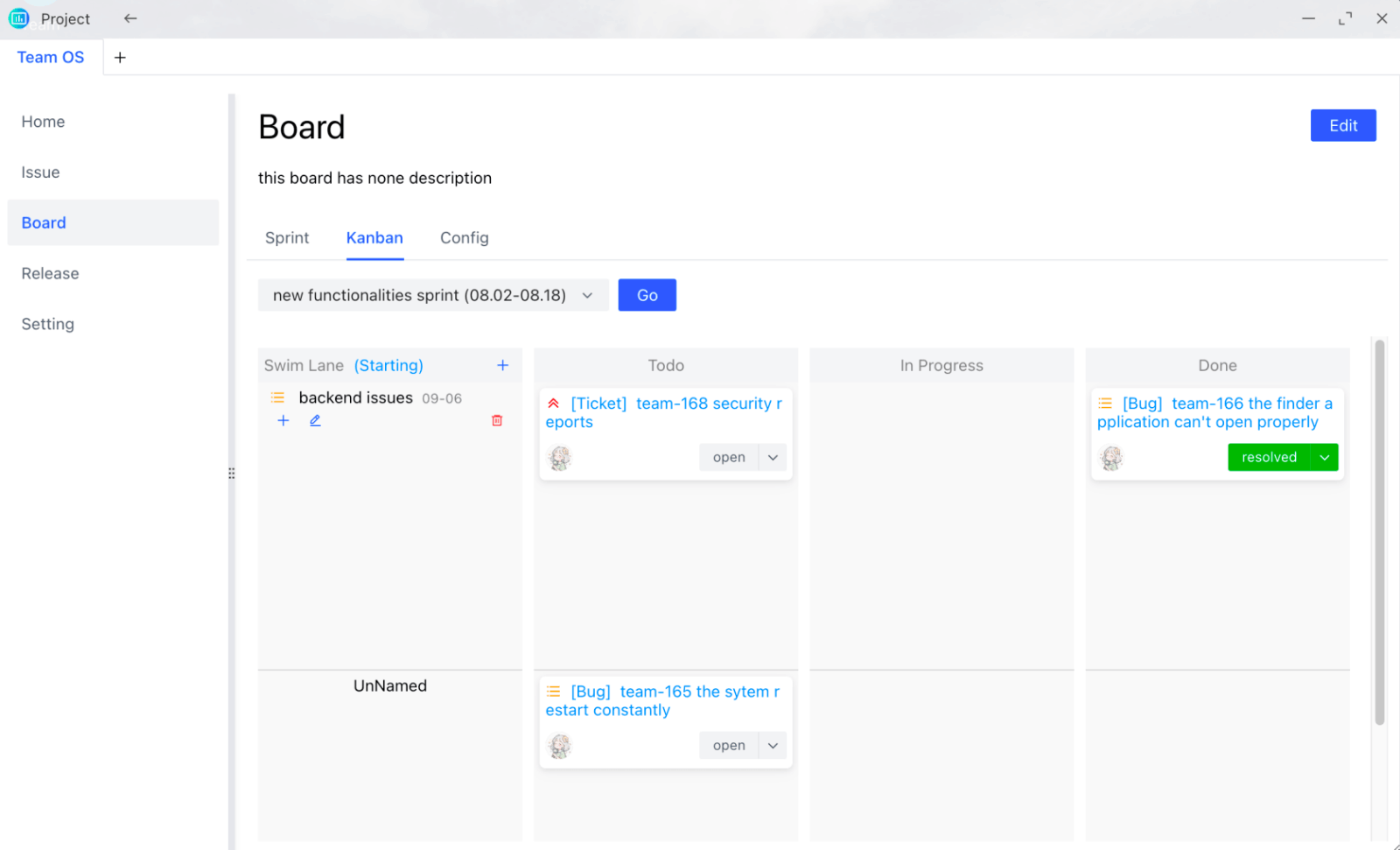Image resolution: width=1400 pixels, height=850 pixels.
Task: Expand status dropdown on team-165 bug
Action: [773, 746]
